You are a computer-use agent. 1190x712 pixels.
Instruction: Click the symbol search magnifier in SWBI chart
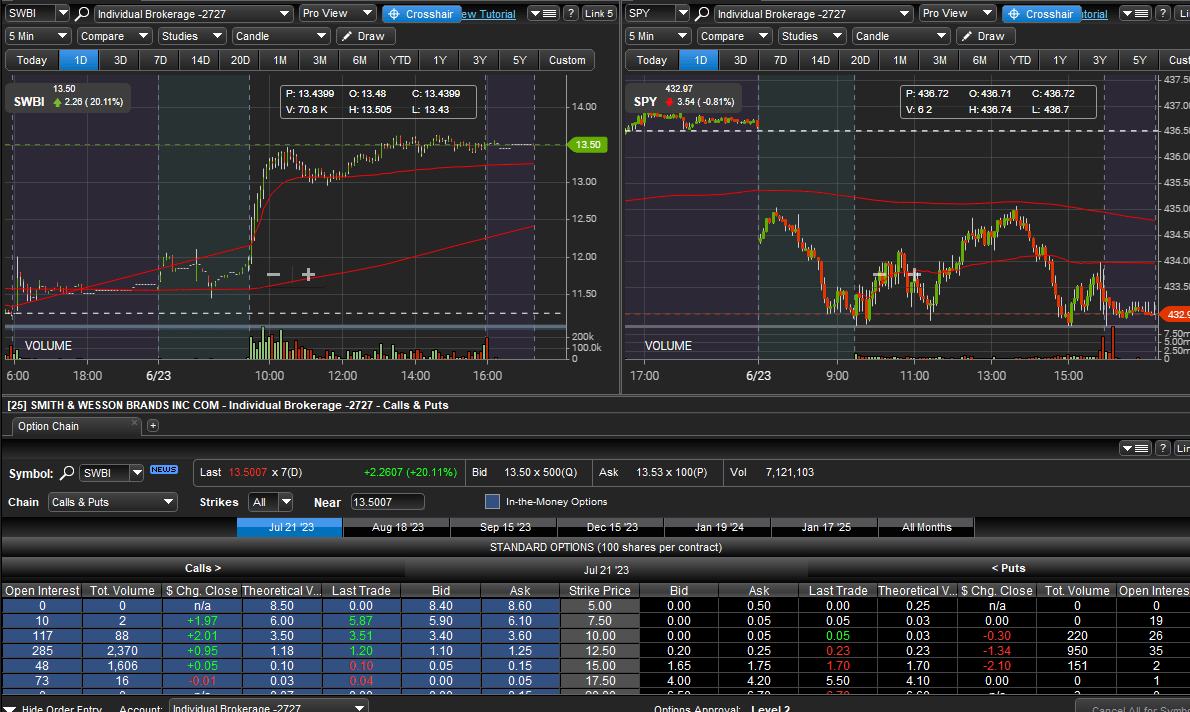click(83, 14)
